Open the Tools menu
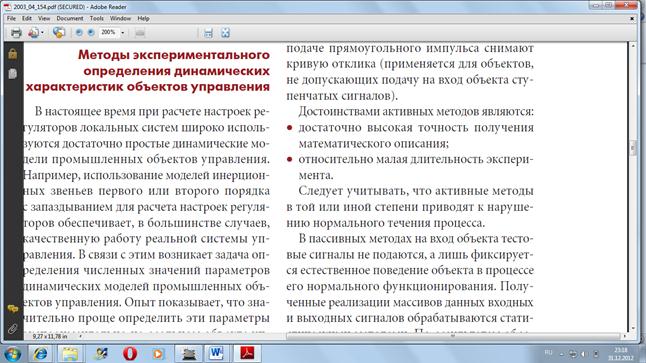Screen dimensions: 646x363 pos(96,19)
